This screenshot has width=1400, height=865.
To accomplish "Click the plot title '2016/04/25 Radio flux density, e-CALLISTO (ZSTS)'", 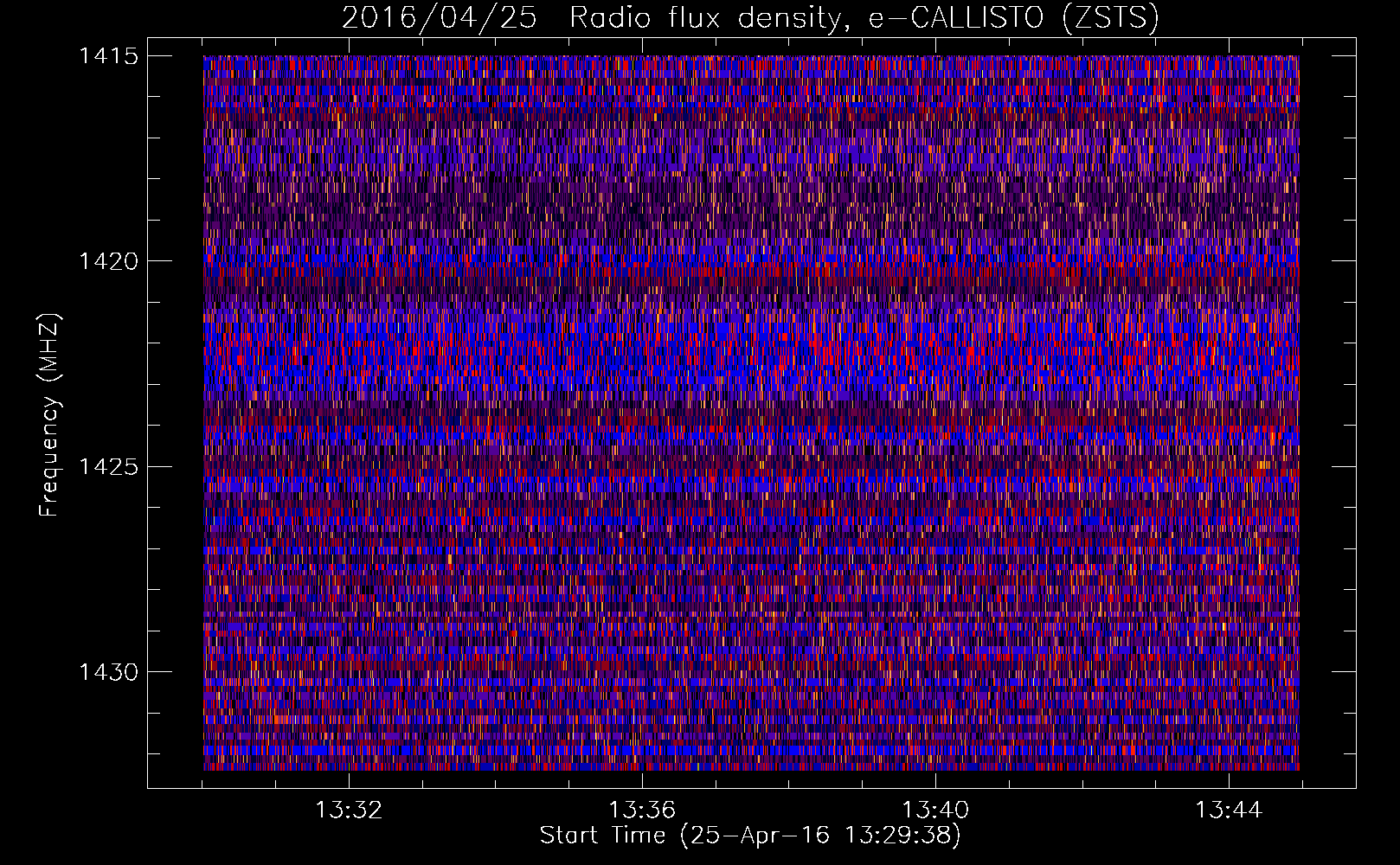I will 750,18.
